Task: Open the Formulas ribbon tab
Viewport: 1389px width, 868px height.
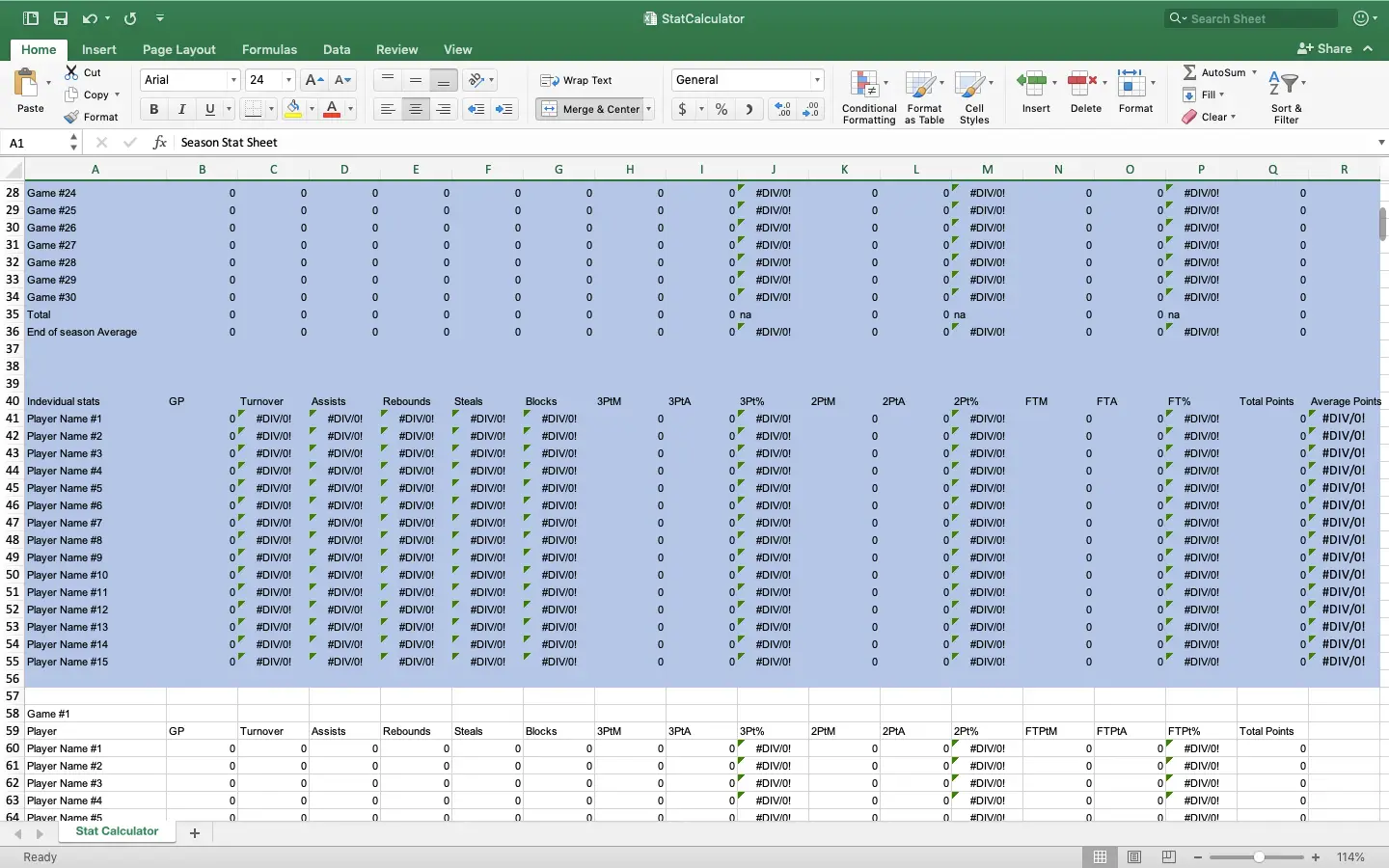Action: coord(269,49)
